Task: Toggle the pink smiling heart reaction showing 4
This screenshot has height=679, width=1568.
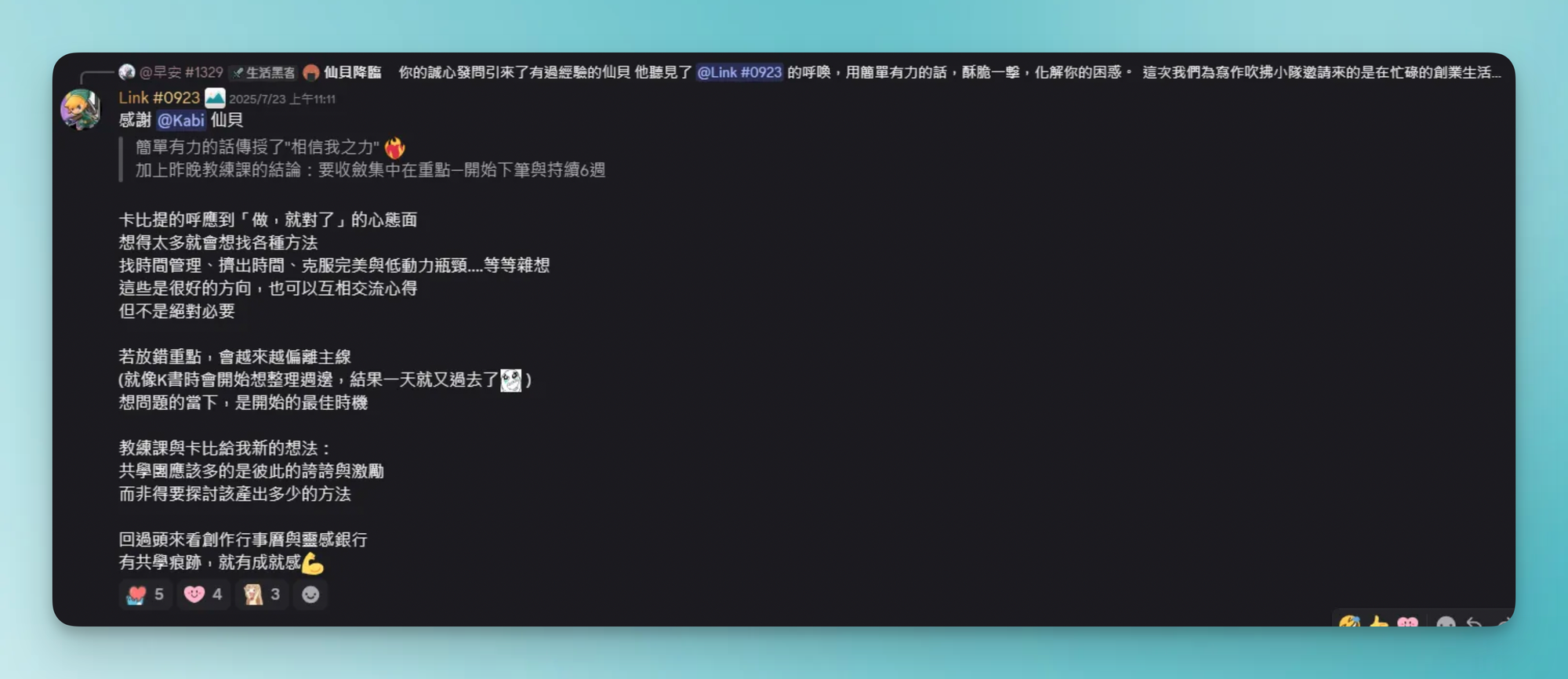Action: click(x=203, y=594)
